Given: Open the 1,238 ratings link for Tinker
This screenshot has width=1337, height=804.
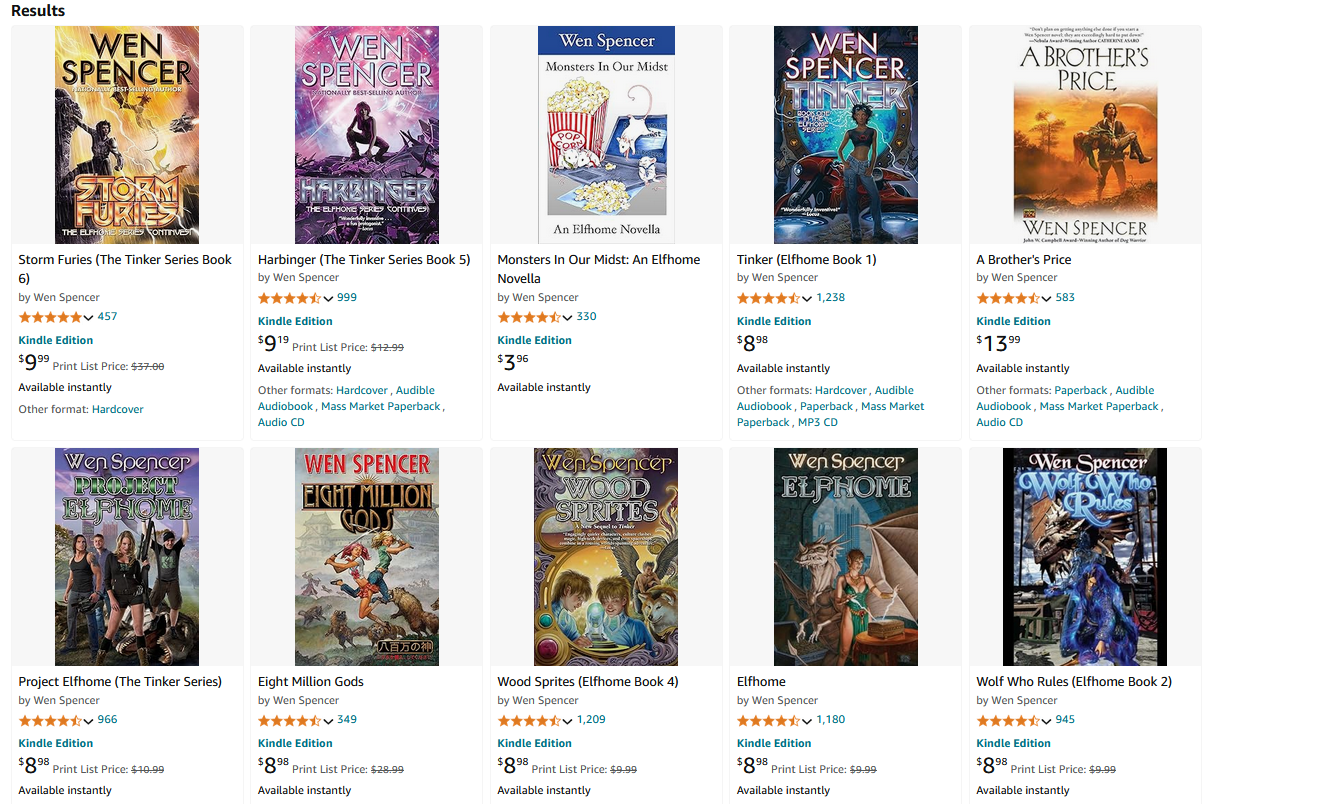Looking at the screenshot, I should [x=830, y=298].
